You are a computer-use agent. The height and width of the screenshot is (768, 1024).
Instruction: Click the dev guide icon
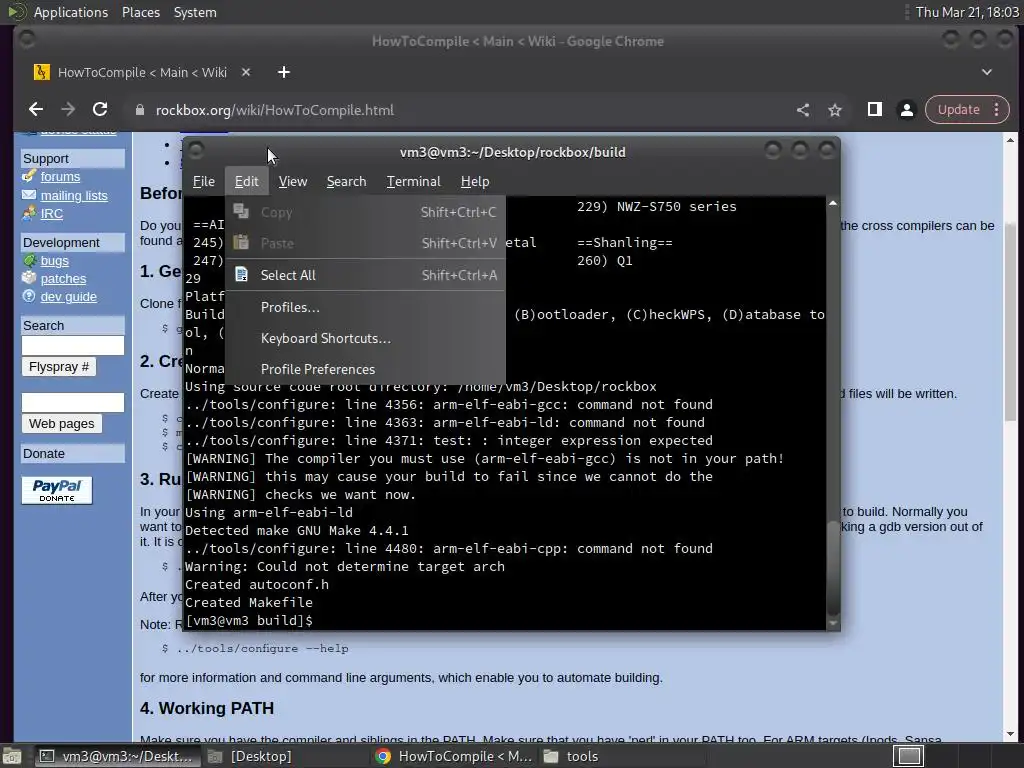(29, 296)
